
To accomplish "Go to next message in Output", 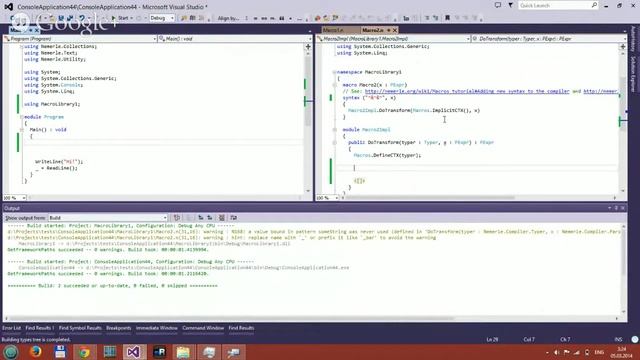I will 210,218.
